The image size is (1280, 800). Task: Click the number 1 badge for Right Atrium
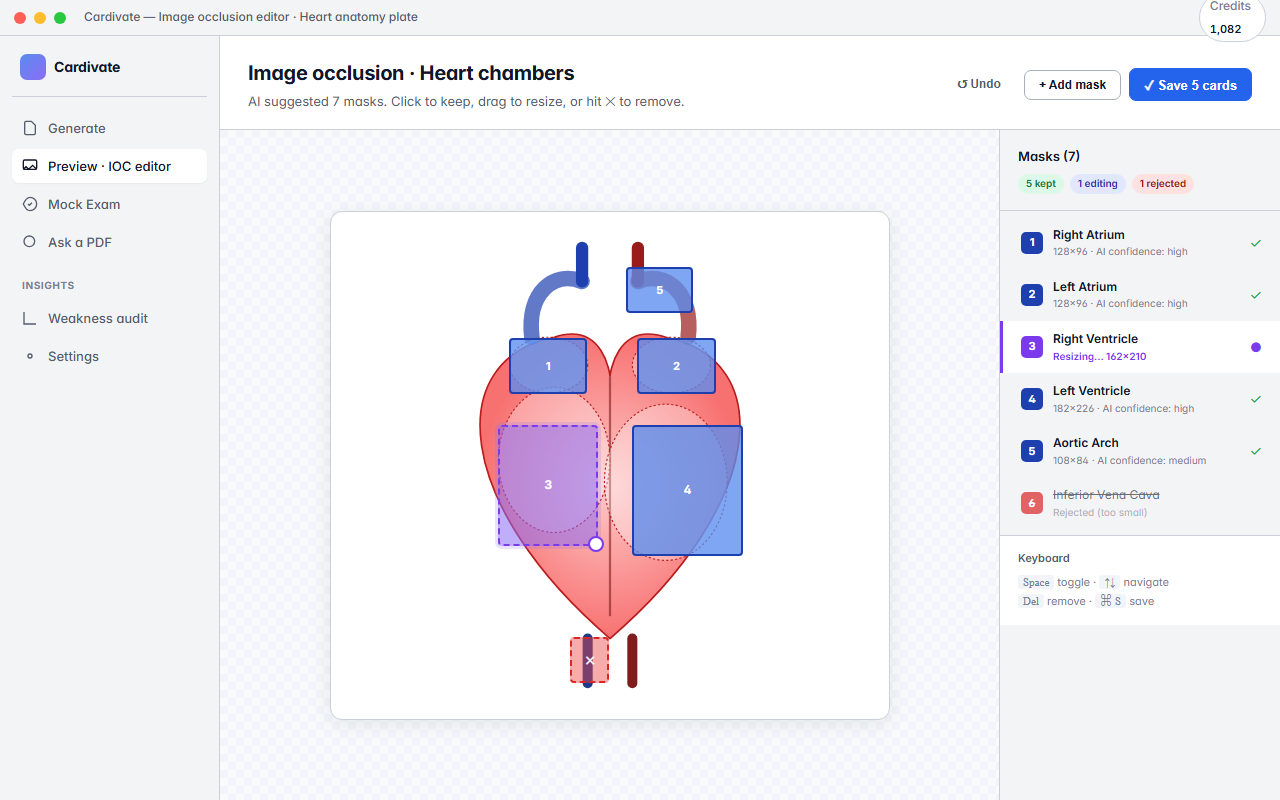click(1032, 243)
